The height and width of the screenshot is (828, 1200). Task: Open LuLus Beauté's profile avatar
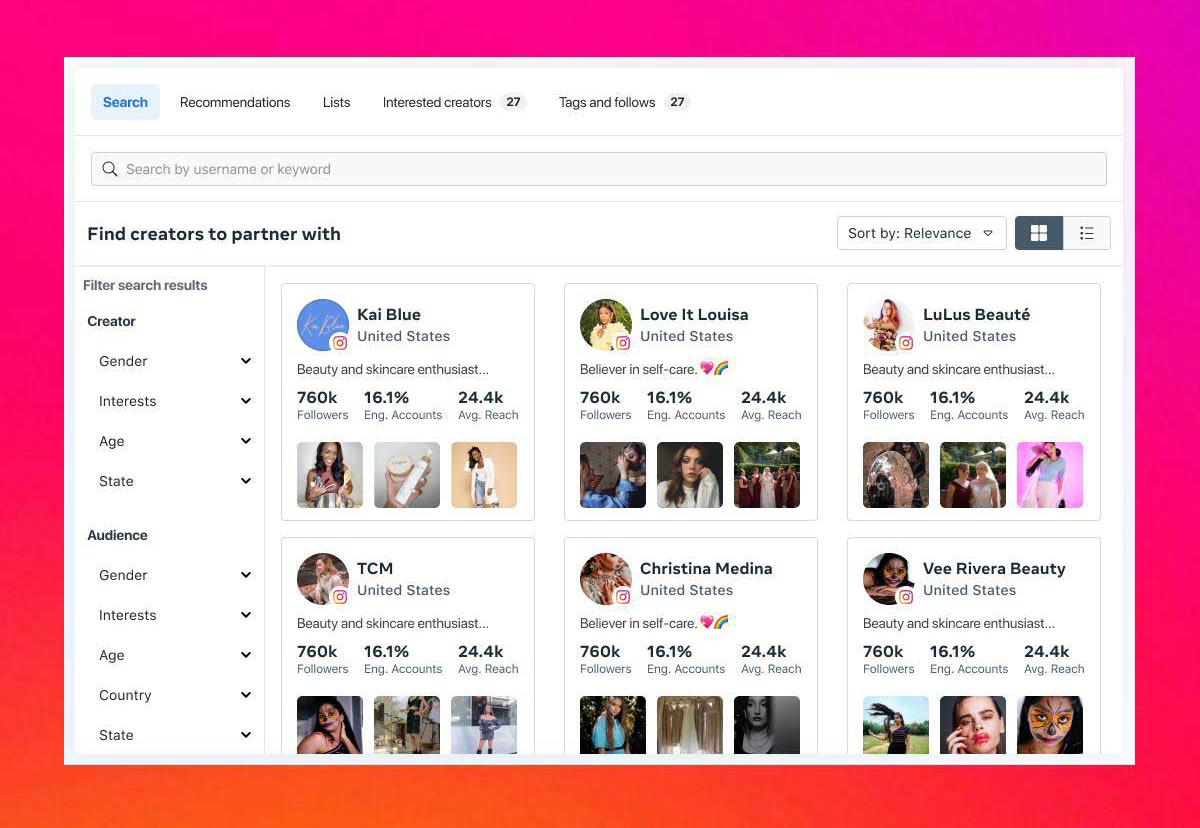(888, 324)
